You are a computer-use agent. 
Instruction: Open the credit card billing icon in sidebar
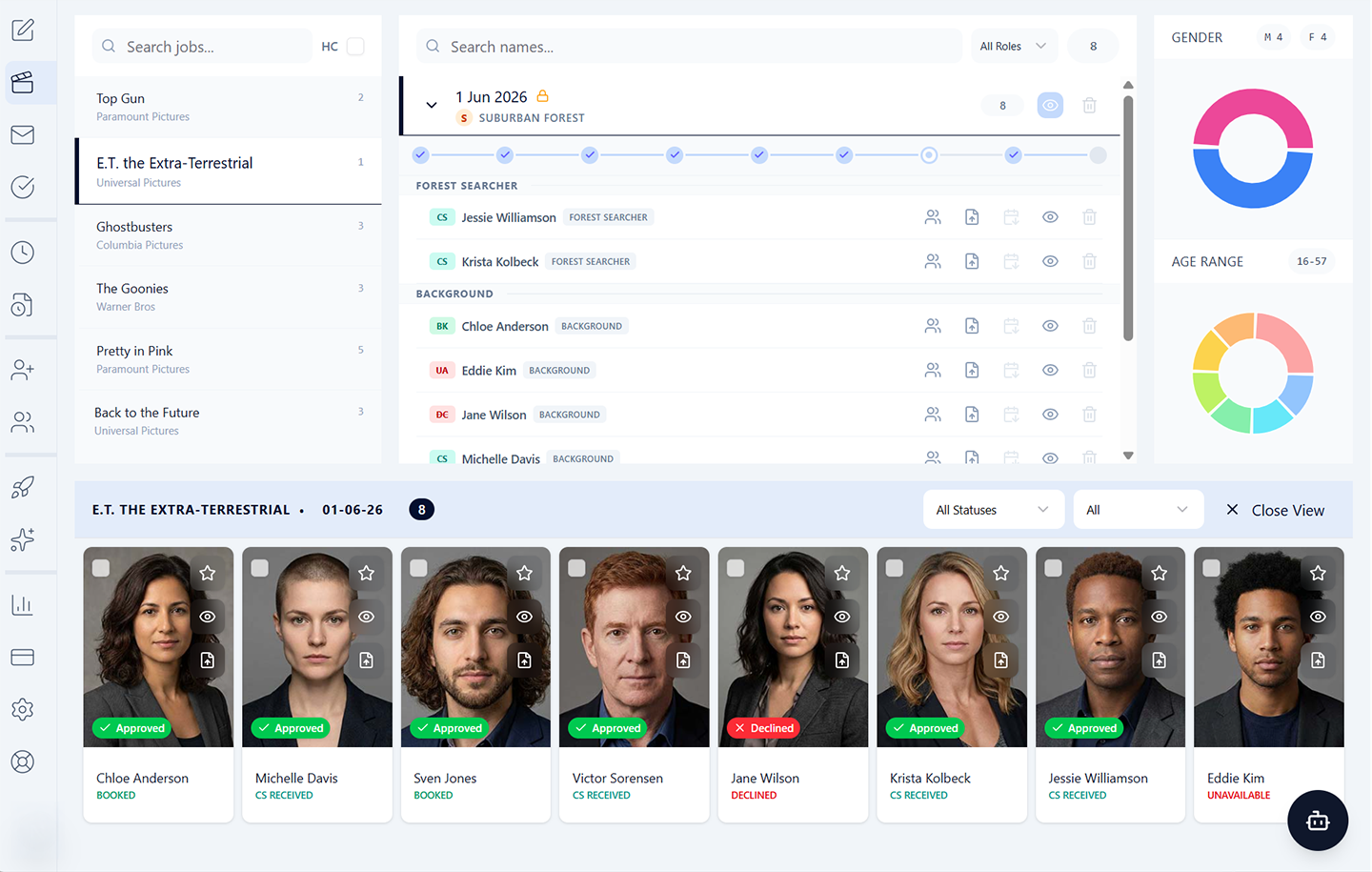tap(23, 658)
